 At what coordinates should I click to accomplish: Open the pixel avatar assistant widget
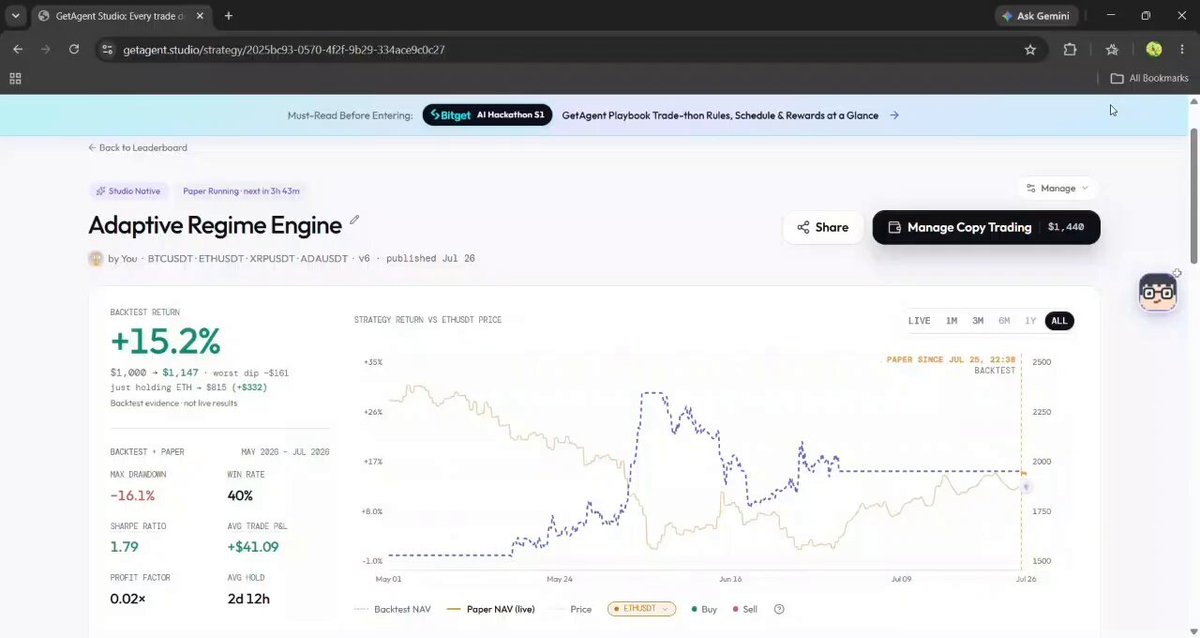1158,292
